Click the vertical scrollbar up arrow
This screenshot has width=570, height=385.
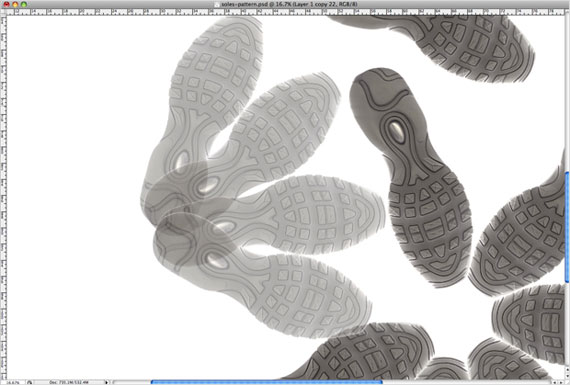[567, 370]
